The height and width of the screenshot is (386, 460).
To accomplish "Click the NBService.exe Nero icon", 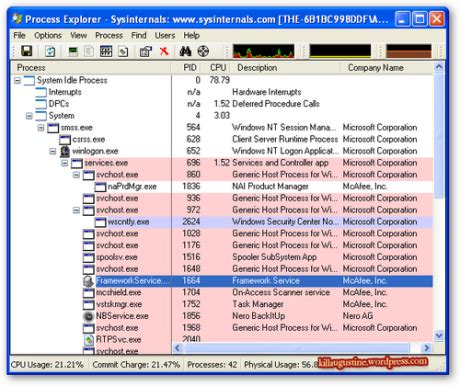I will click(x=88, y=316).
